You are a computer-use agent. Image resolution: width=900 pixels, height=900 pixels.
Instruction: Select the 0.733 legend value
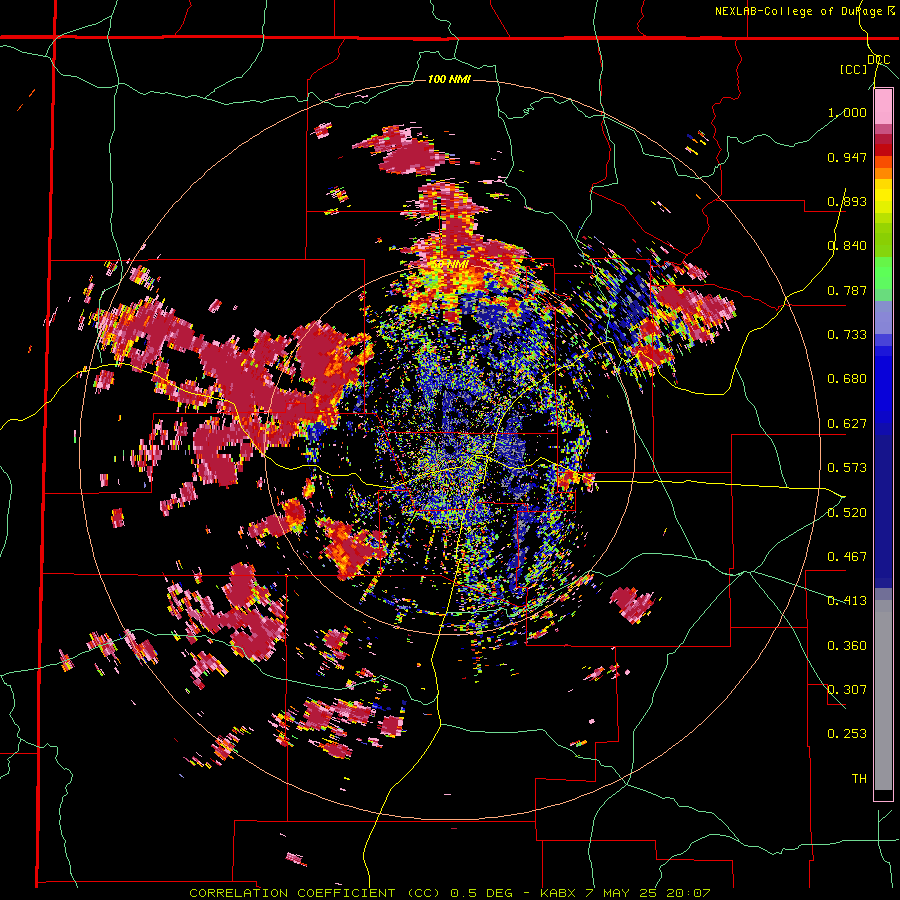pyautogui.click(x=847, y=335)
